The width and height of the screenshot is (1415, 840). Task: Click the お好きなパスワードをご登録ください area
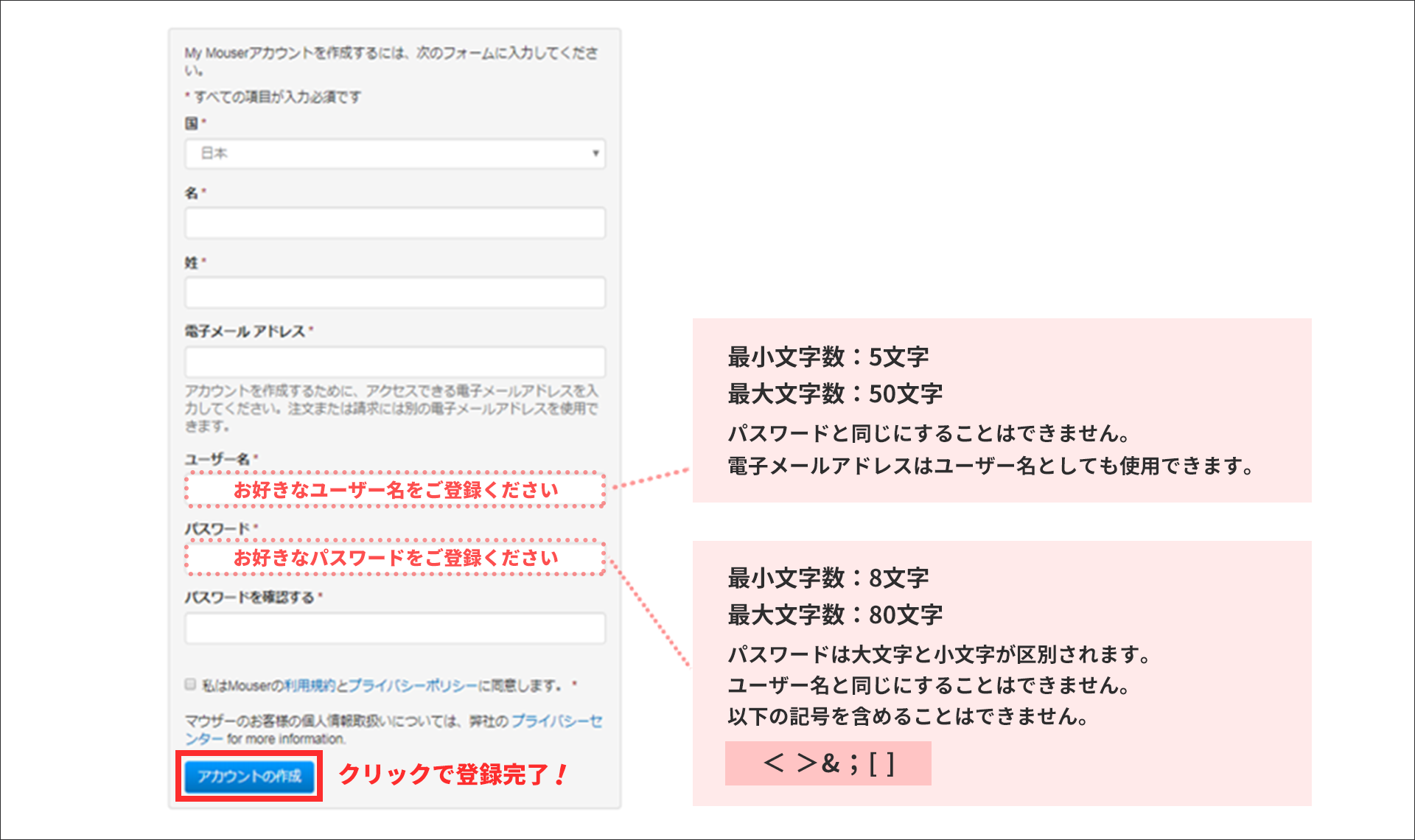tap(395, 558)
